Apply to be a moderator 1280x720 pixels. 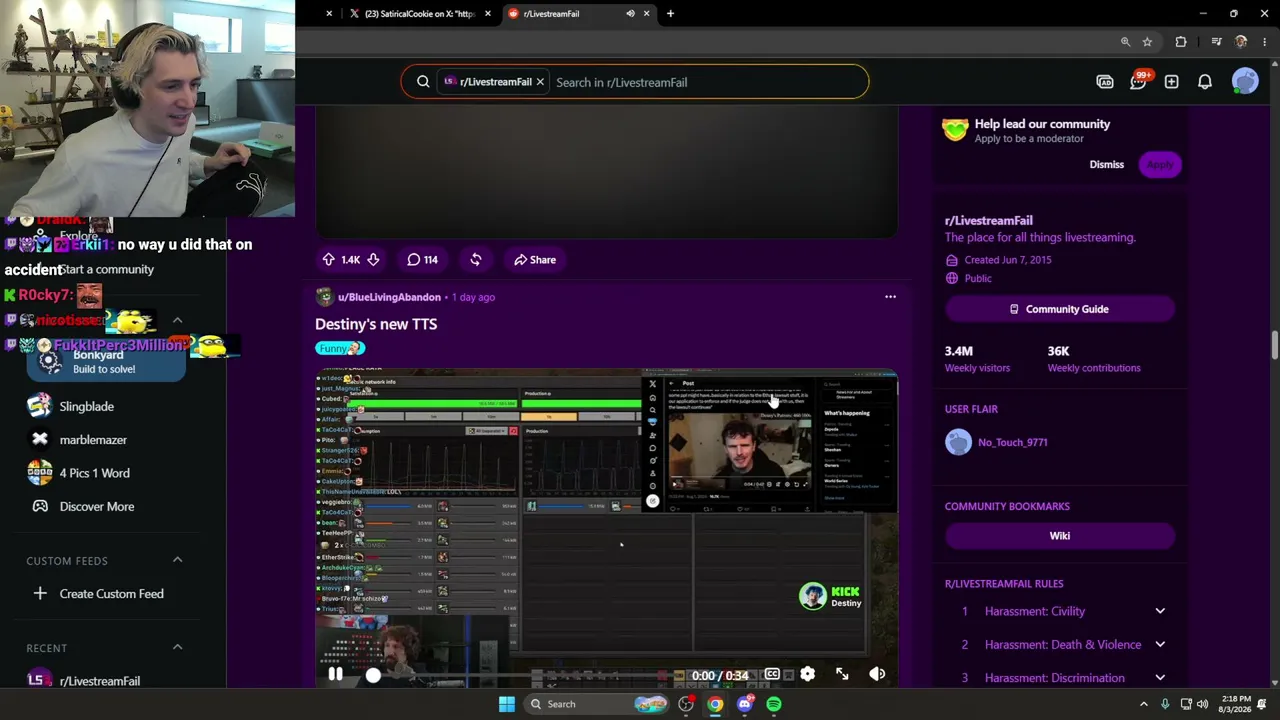1160,165
